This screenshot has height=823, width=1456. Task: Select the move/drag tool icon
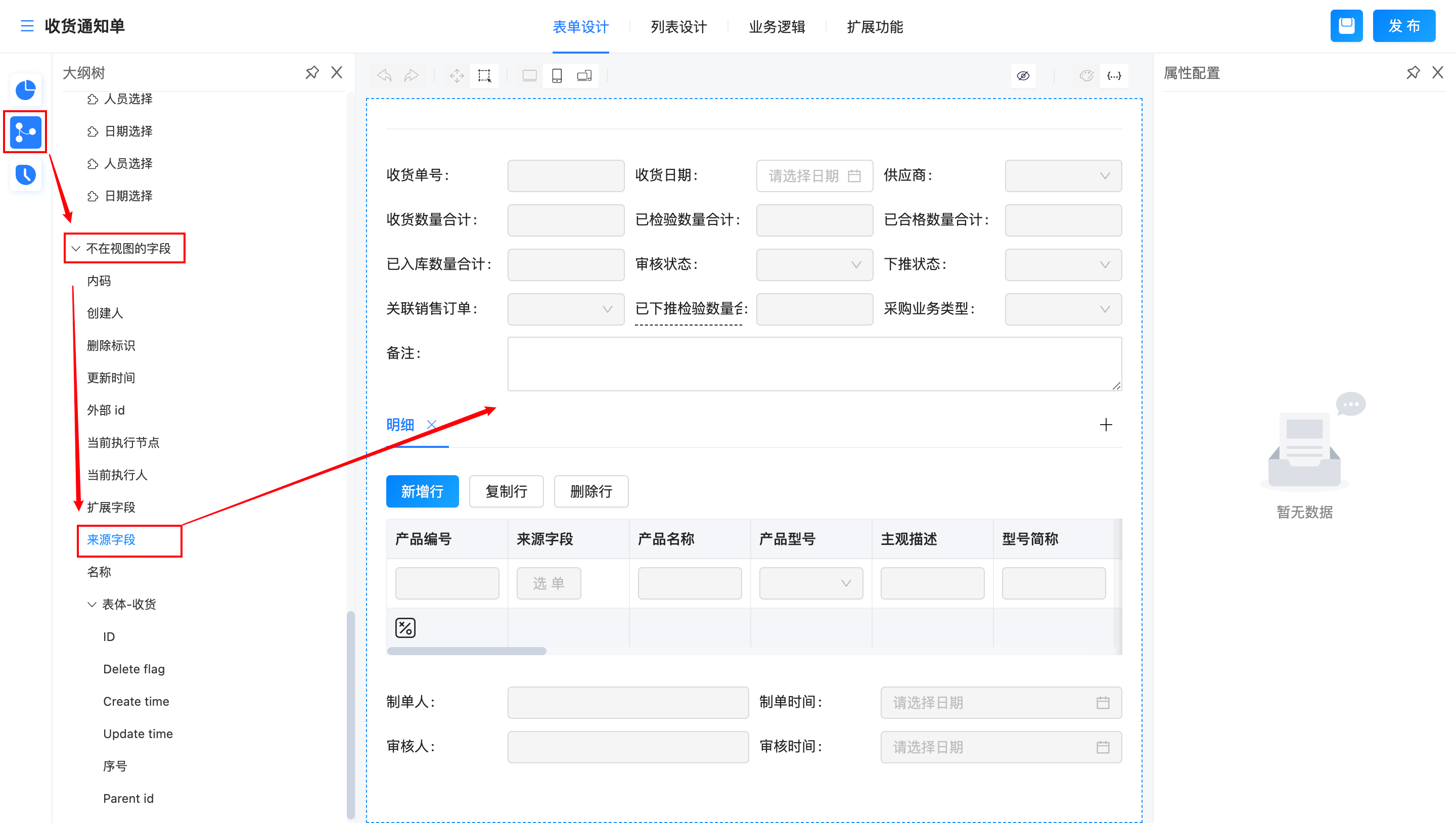click(457, 75)
